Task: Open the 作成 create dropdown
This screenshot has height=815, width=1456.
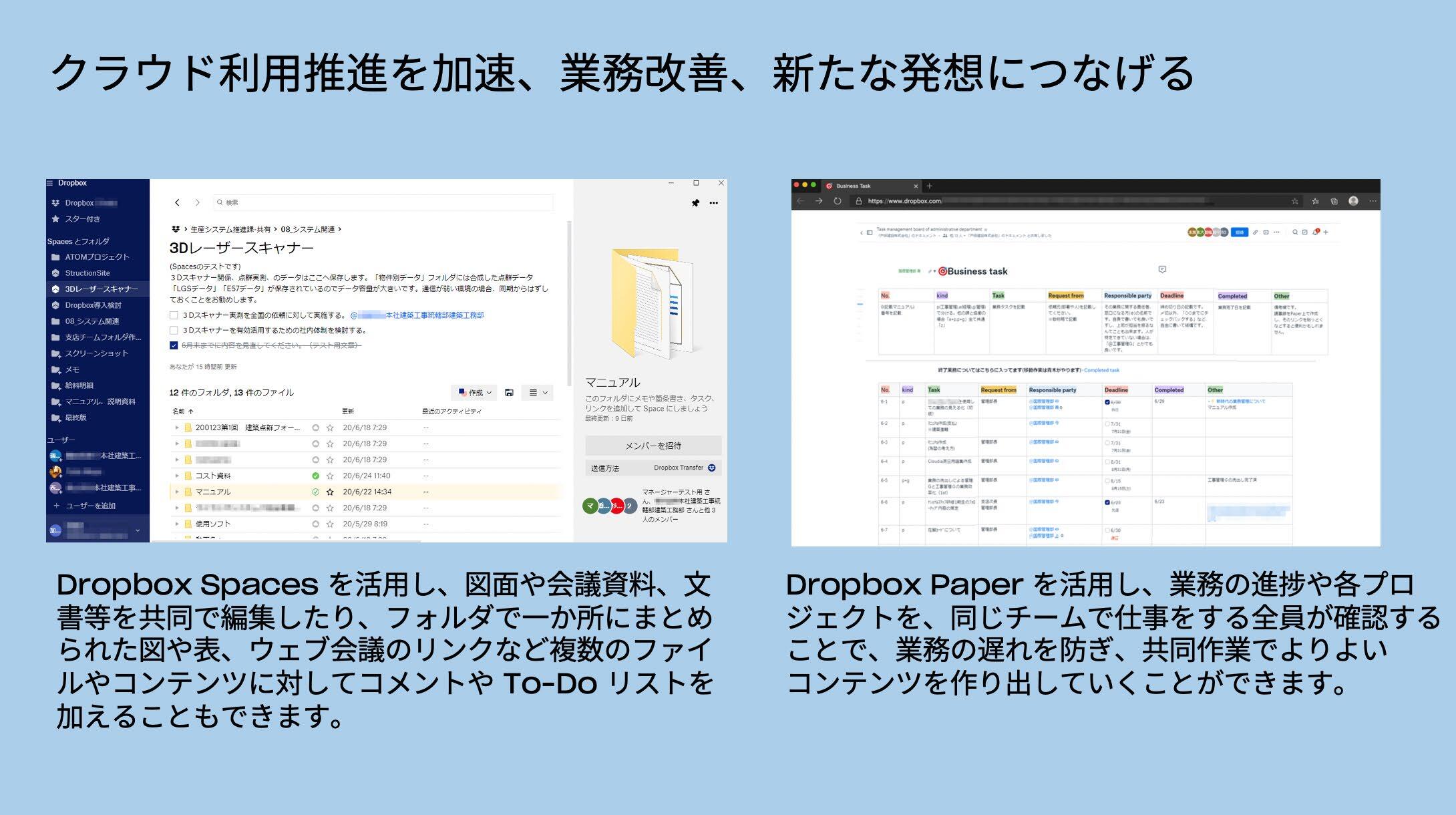Action: pos(474,393)
